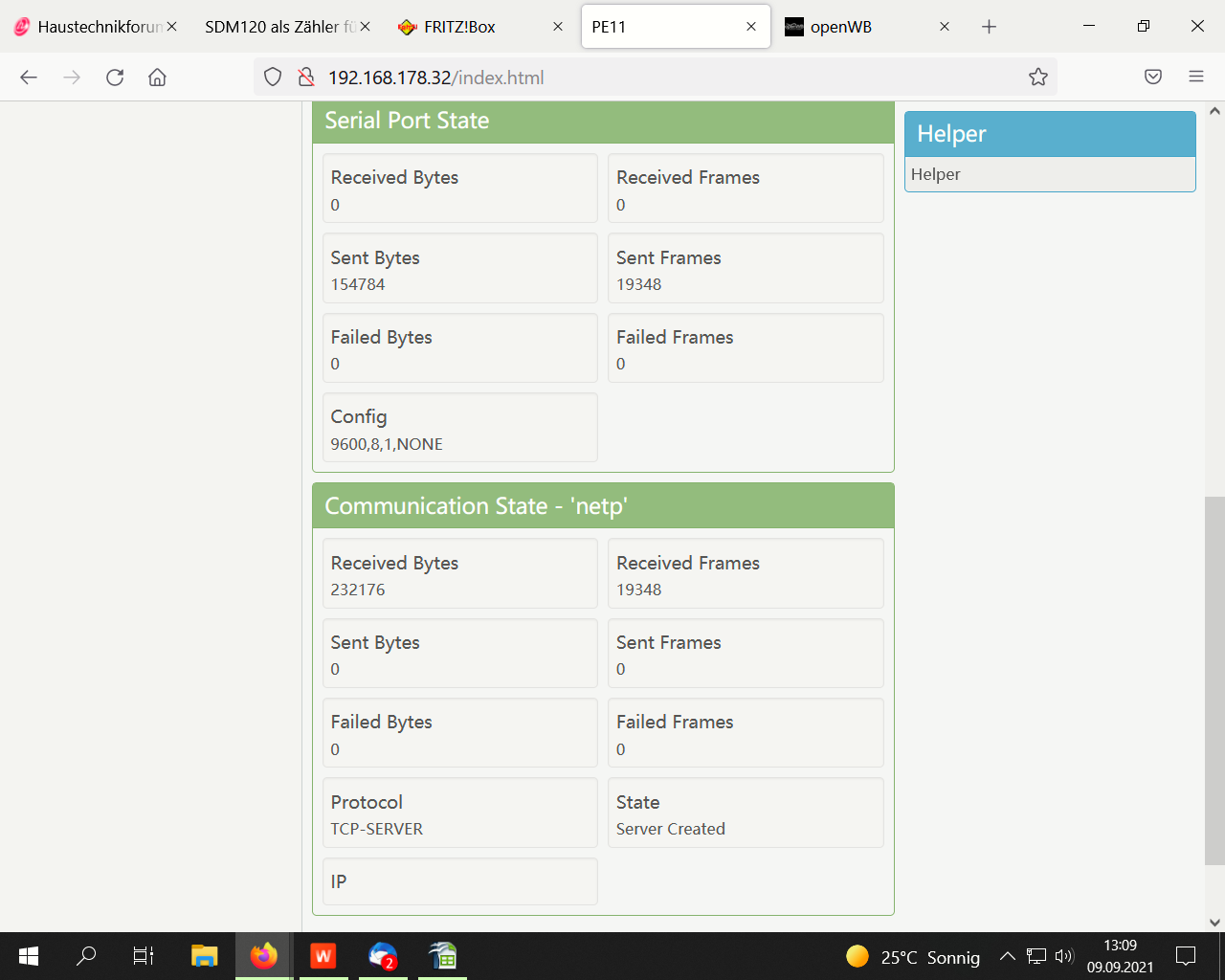Click the tracking protection shield icon
Screen dimensions: 1225x980
coord(273,78)
